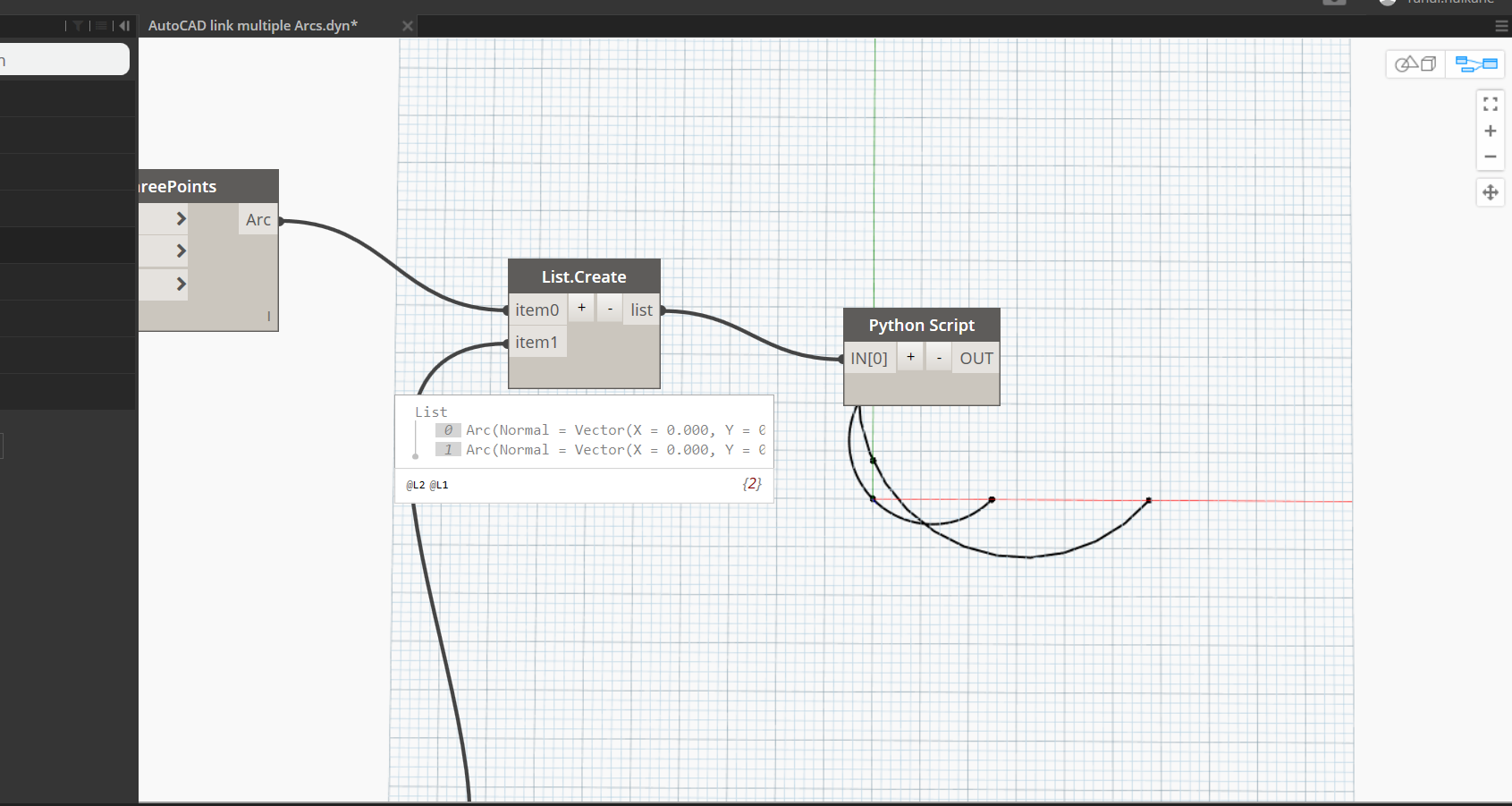This screenshot has height=806, width=1512.
Task: Click the red axis line in background preview
Action: [x=1252, y=502]
